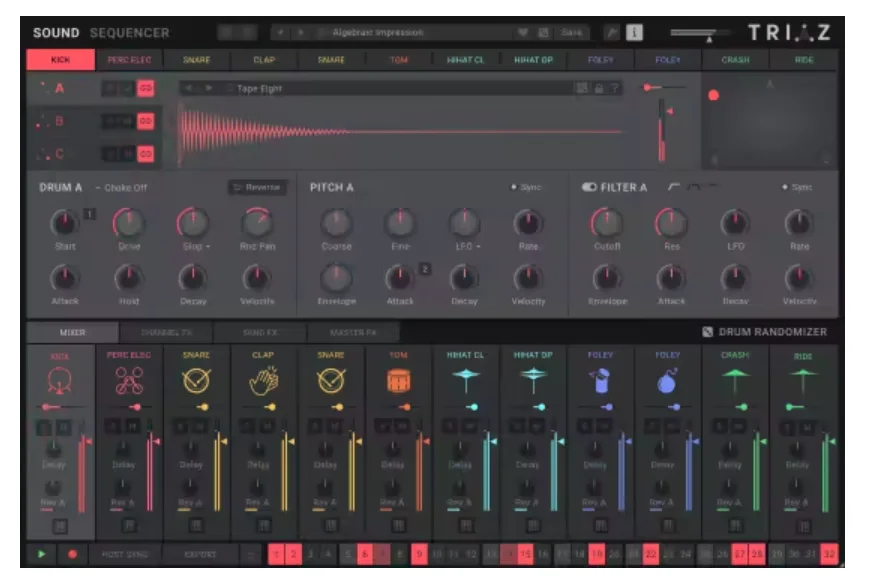
Task: Go to next preset arrow in top bar
Action: tap(300, 33)
